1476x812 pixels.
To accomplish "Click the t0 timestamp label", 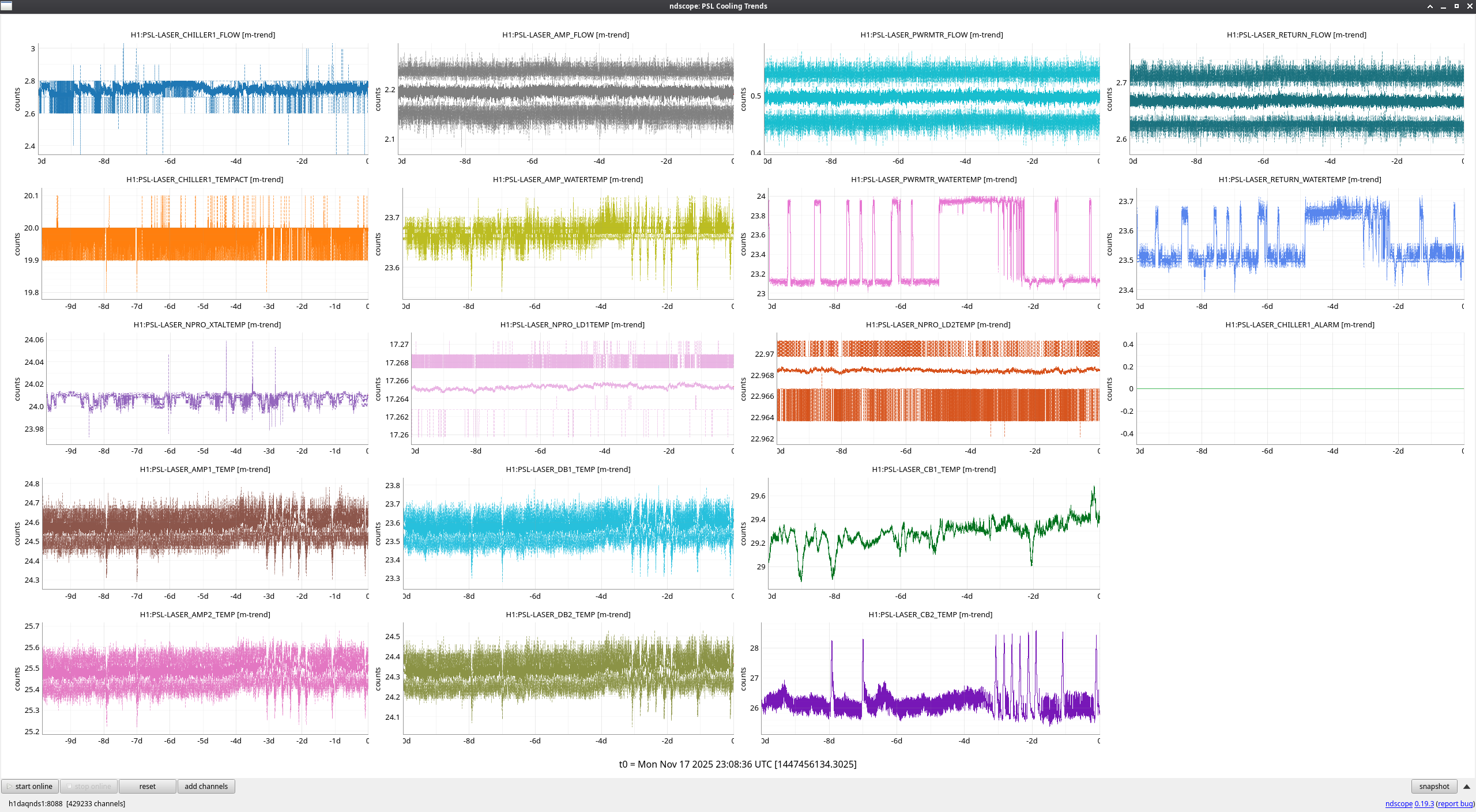I will (737, 764).
